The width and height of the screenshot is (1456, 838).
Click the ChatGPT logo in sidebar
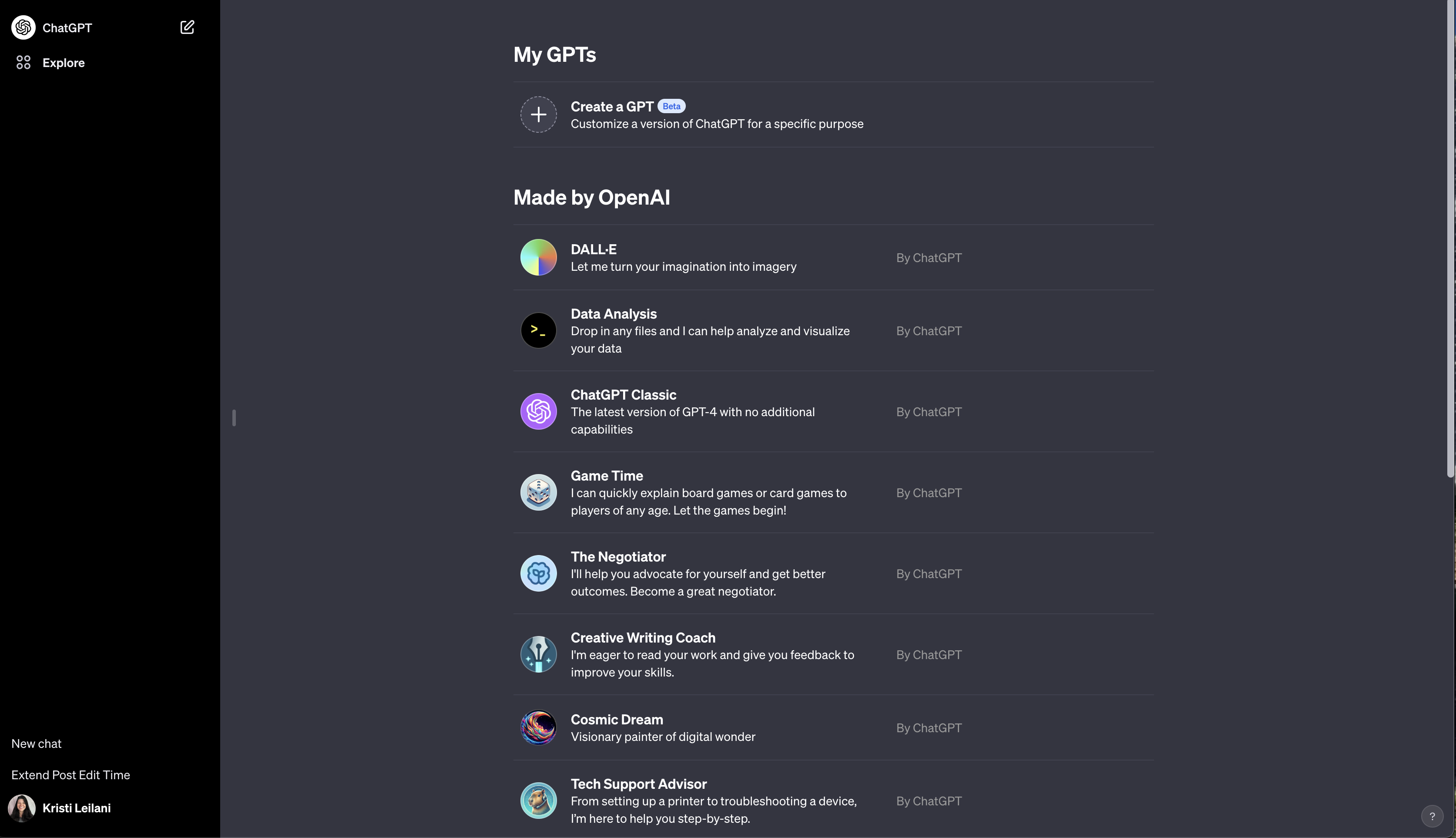pyautogui.click(x=23, y=27)
